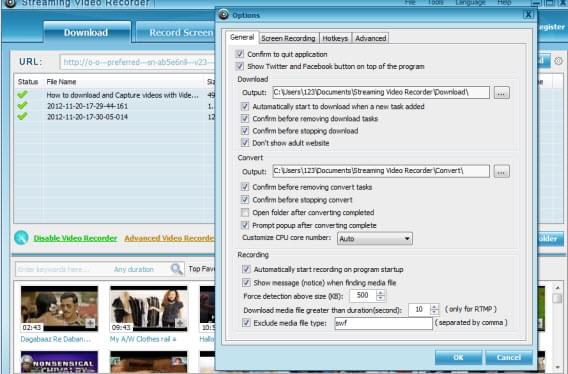Toggle Confirm before removing download tasks
This screenshot has width=568, height=374.
(245, 119)
